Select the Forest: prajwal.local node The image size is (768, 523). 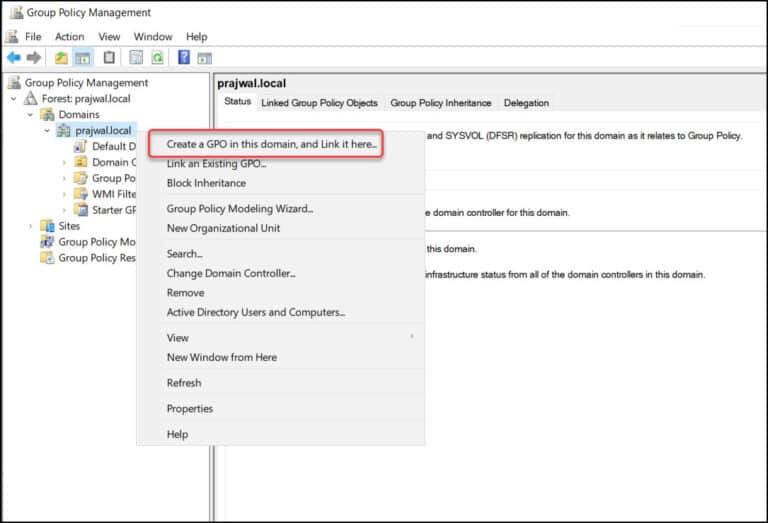pyautogui.click(x=86, y=99)
